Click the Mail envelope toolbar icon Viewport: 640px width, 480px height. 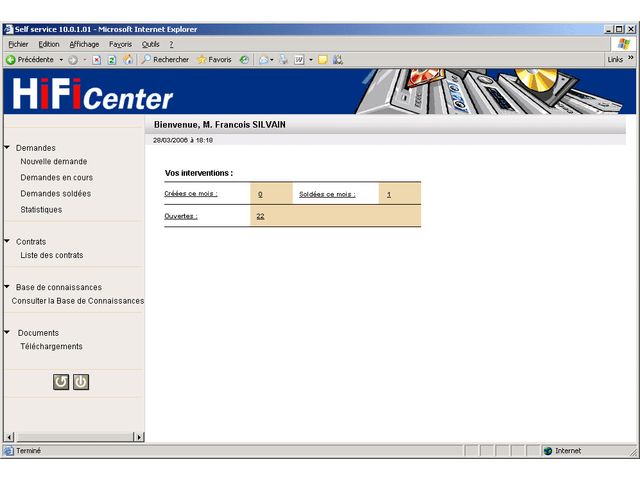coord(264,60)
